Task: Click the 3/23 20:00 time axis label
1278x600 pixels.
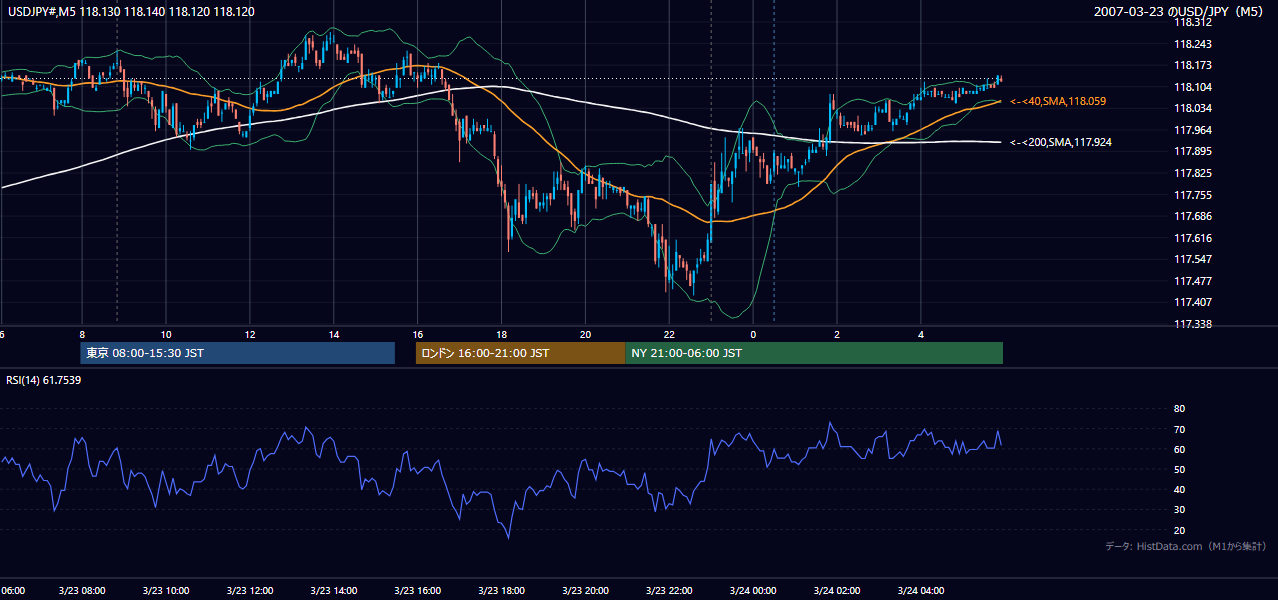Action: coord(586,591)
